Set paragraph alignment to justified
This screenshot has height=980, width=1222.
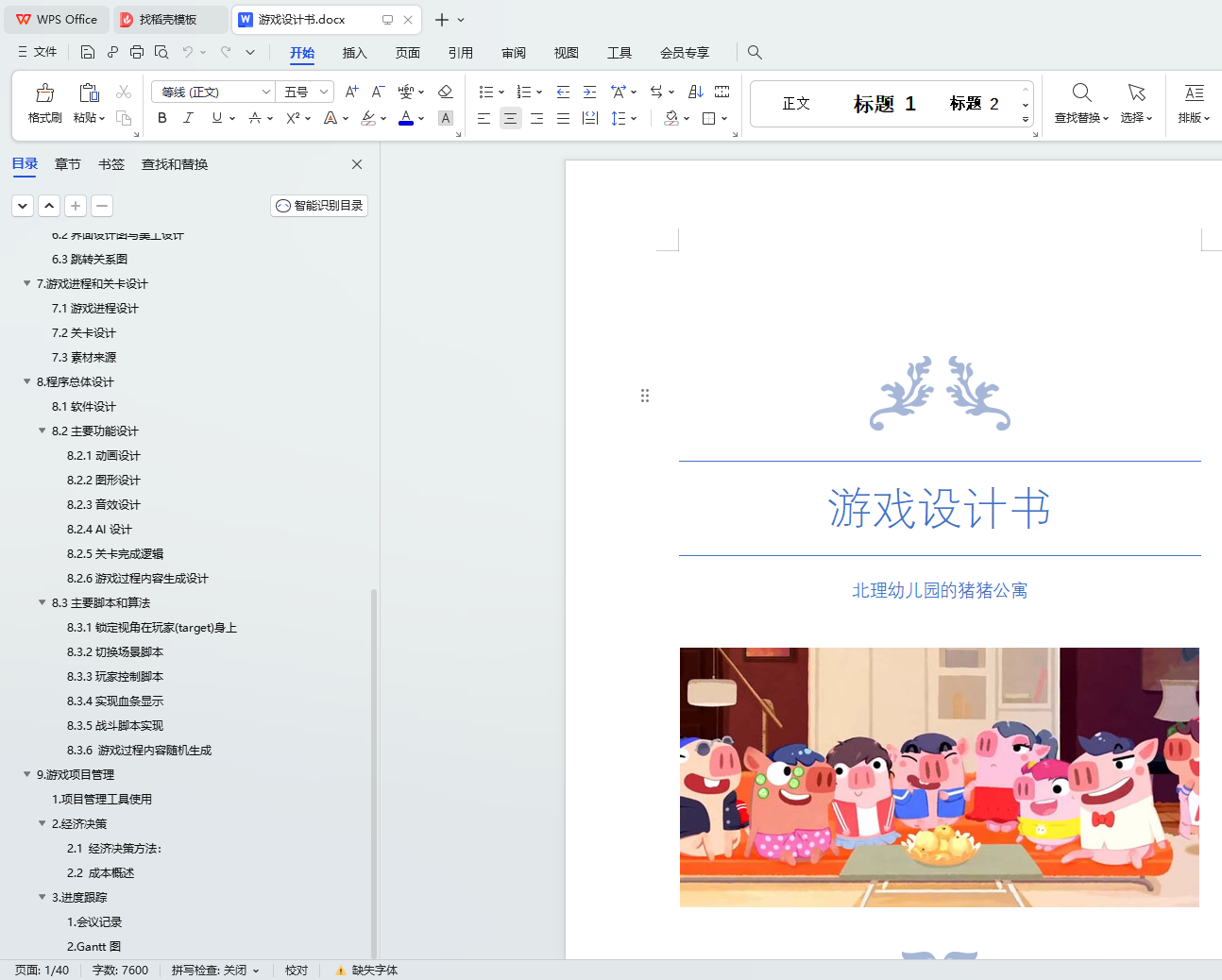point(563,118)
